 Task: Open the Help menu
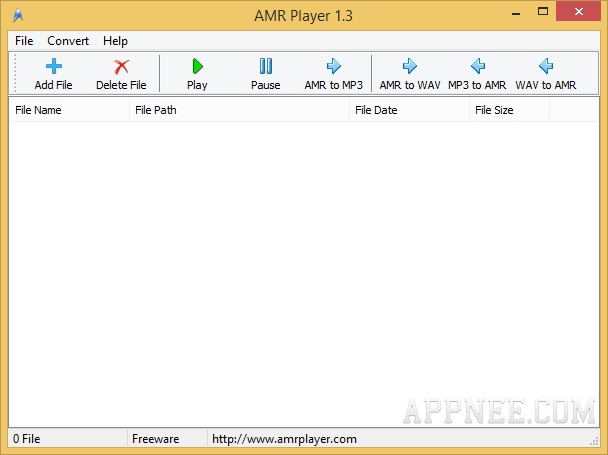[x=115, y=41]
